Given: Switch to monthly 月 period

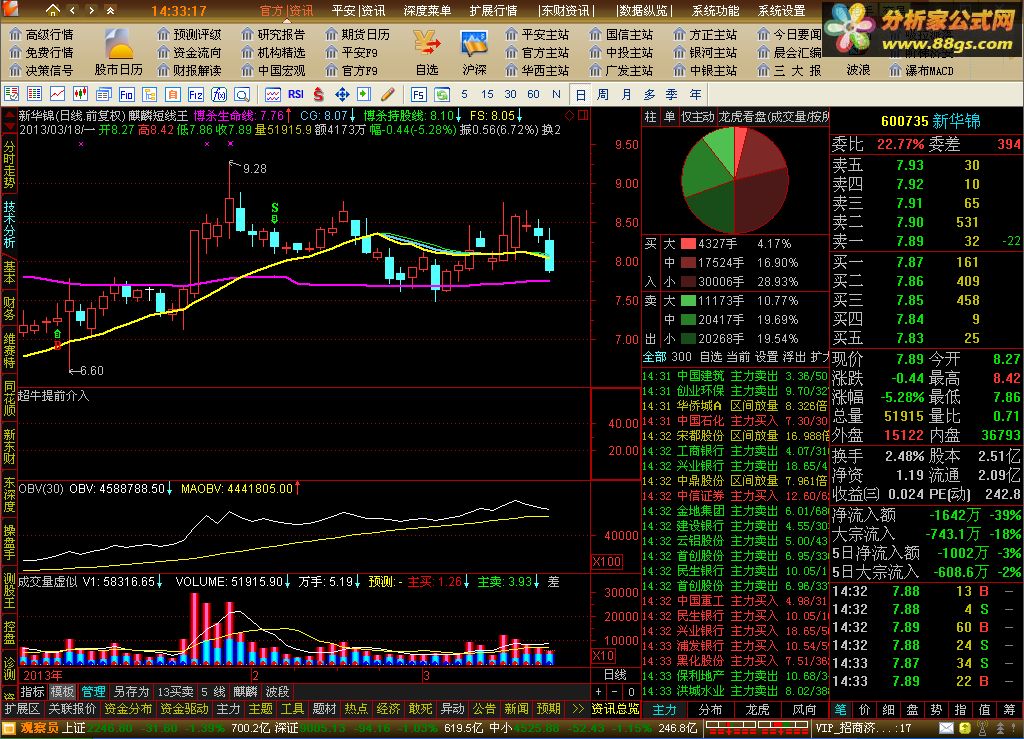Looking at the screenshot, I should (x=626, y=94).
